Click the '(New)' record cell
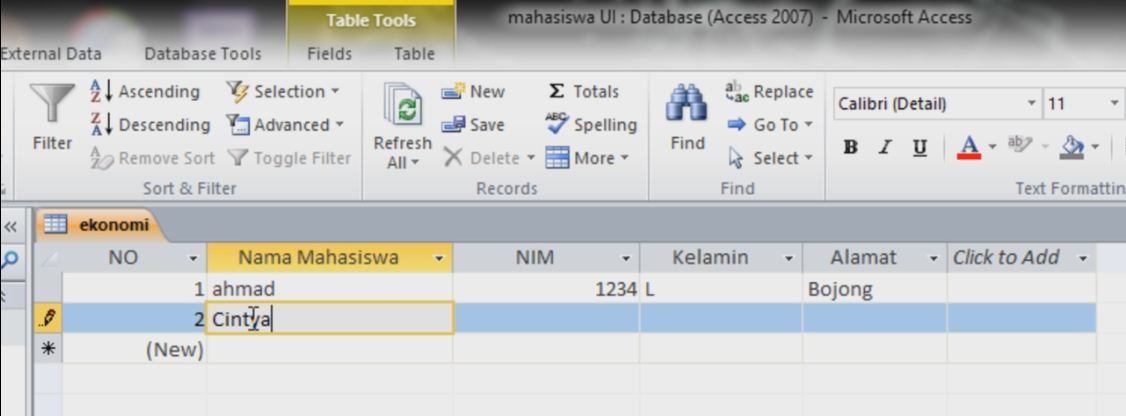This screenshot has width=1126, height=416. pyautogui.click(x=134, y=349)
